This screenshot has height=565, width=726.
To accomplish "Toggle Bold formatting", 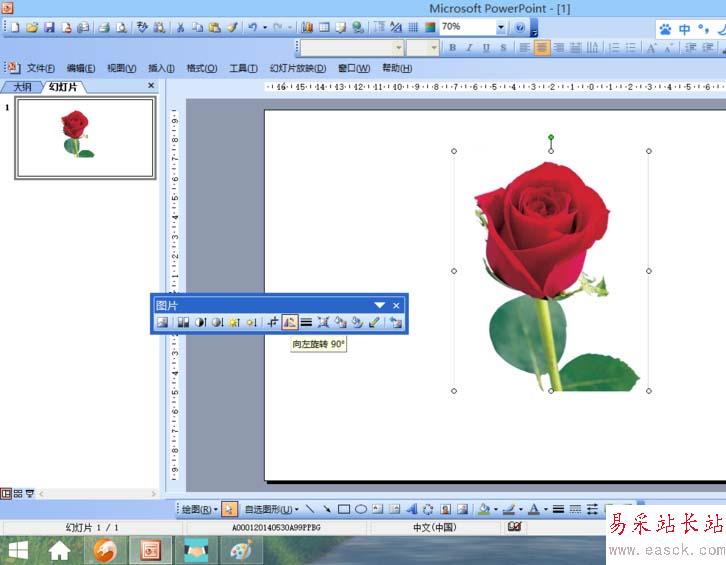I will pos(452,47).
